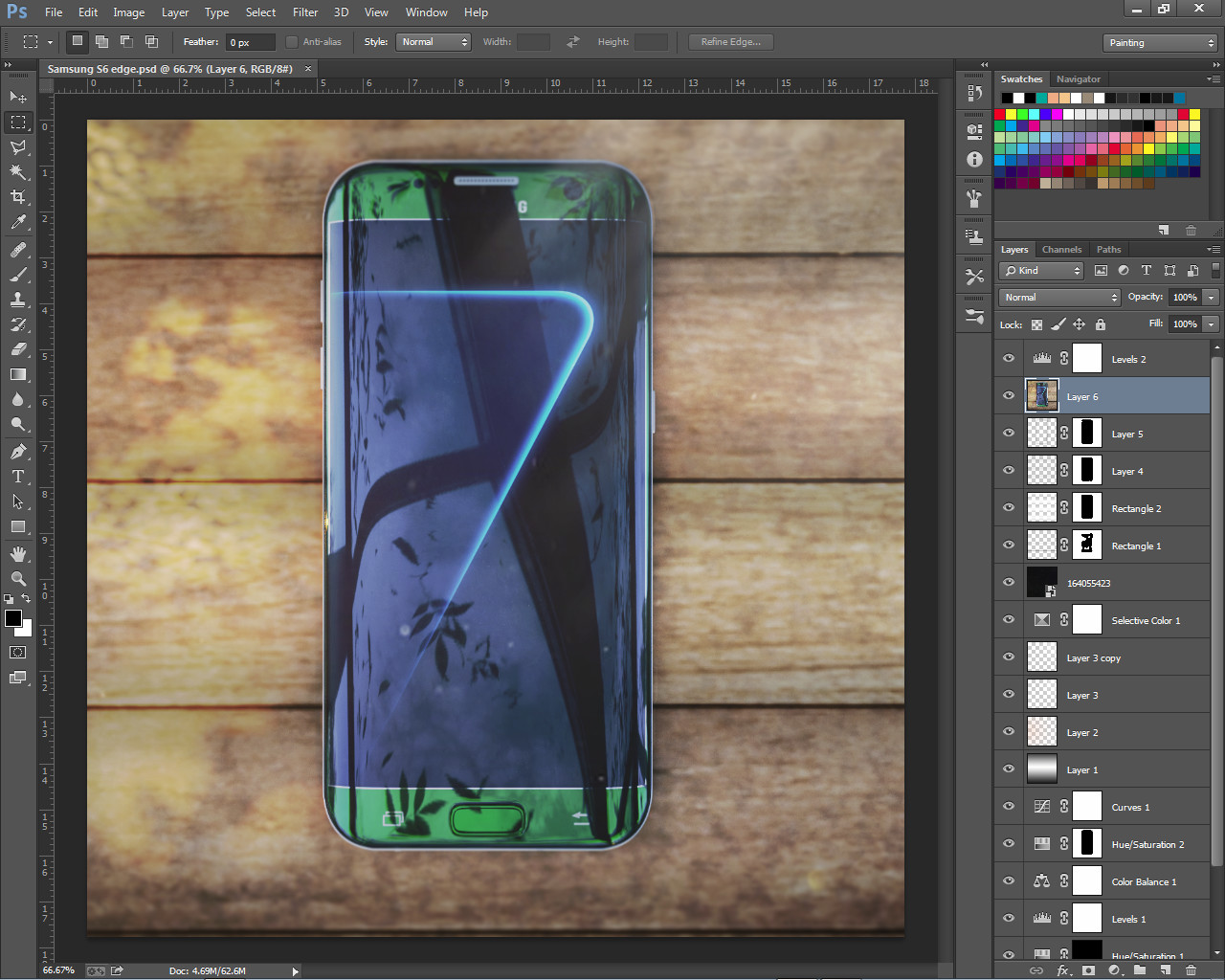The height and width of the screenshot is (980, 1225).
Task: Toggle visibility of Rectangle 2 layer
Action: (x=1009, y=507)
